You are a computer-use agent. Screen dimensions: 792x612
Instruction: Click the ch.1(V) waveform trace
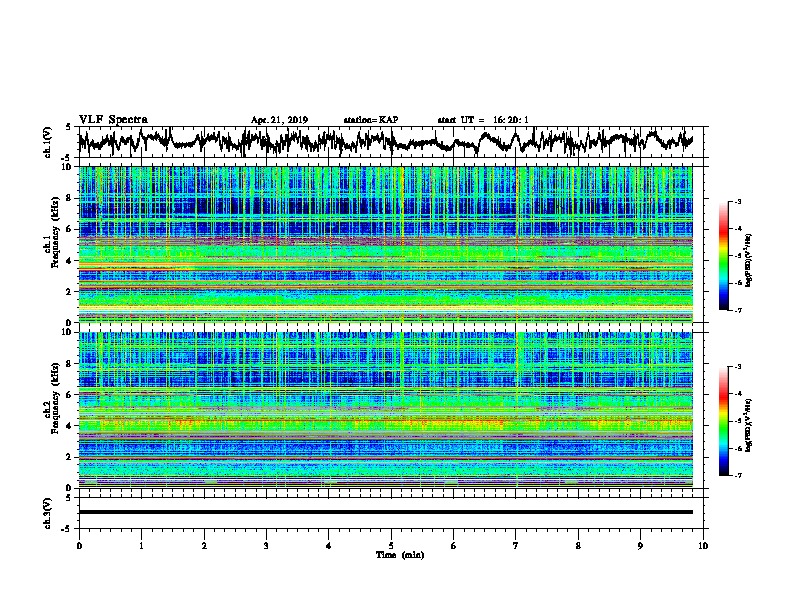385,142
